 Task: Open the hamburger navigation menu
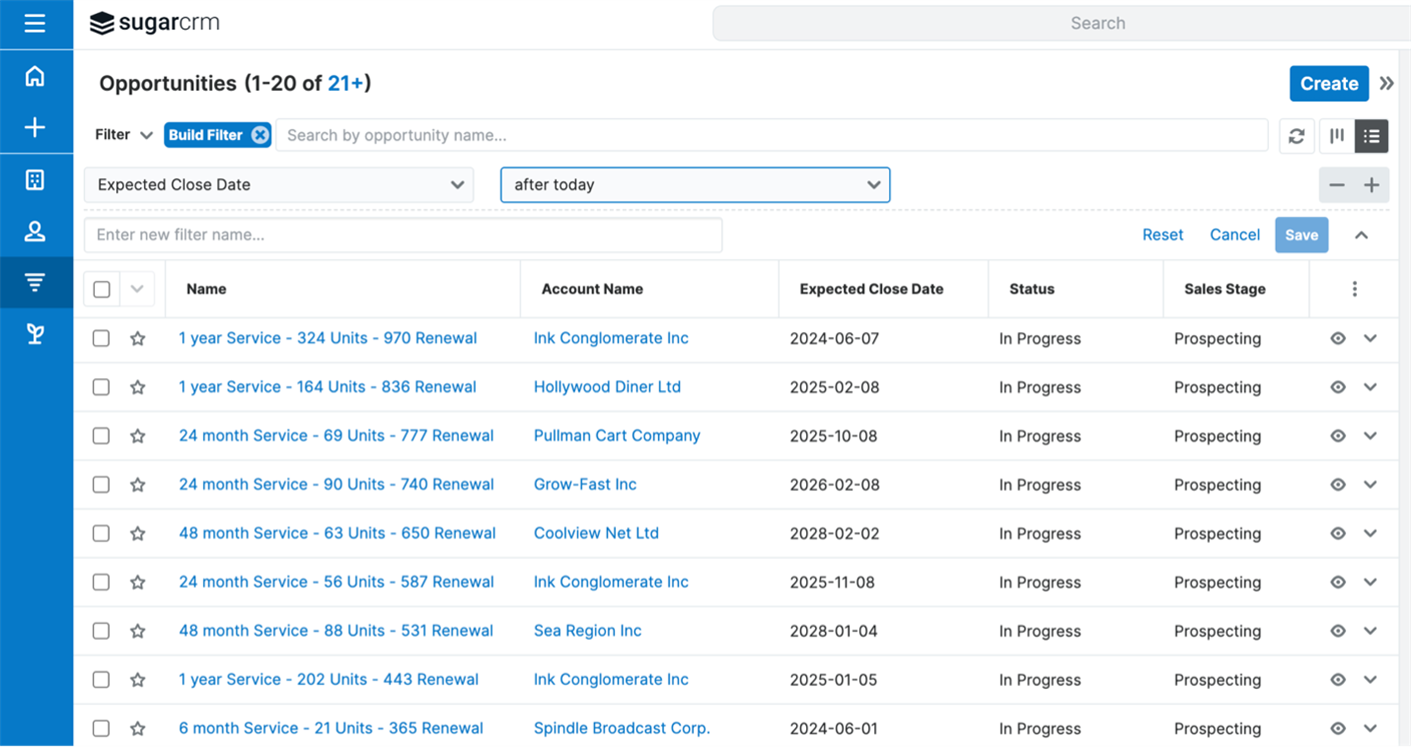(x=35, y=23)
